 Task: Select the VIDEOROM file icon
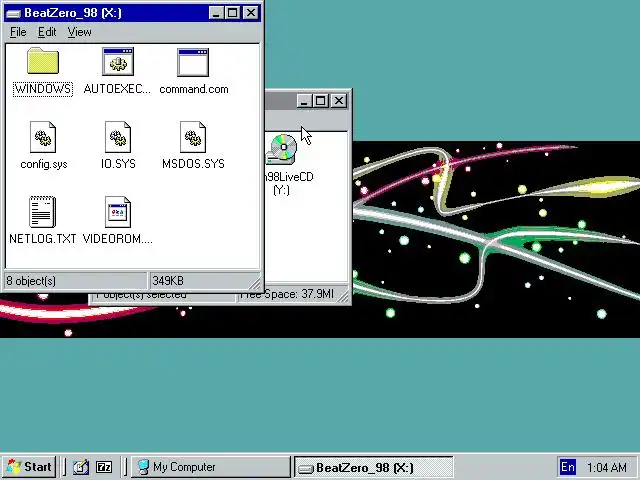118,212
